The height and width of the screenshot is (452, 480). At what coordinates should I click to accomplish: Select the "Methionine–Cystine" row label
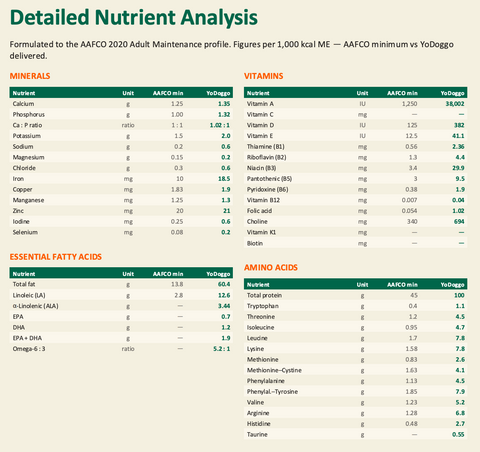(274, 370)
